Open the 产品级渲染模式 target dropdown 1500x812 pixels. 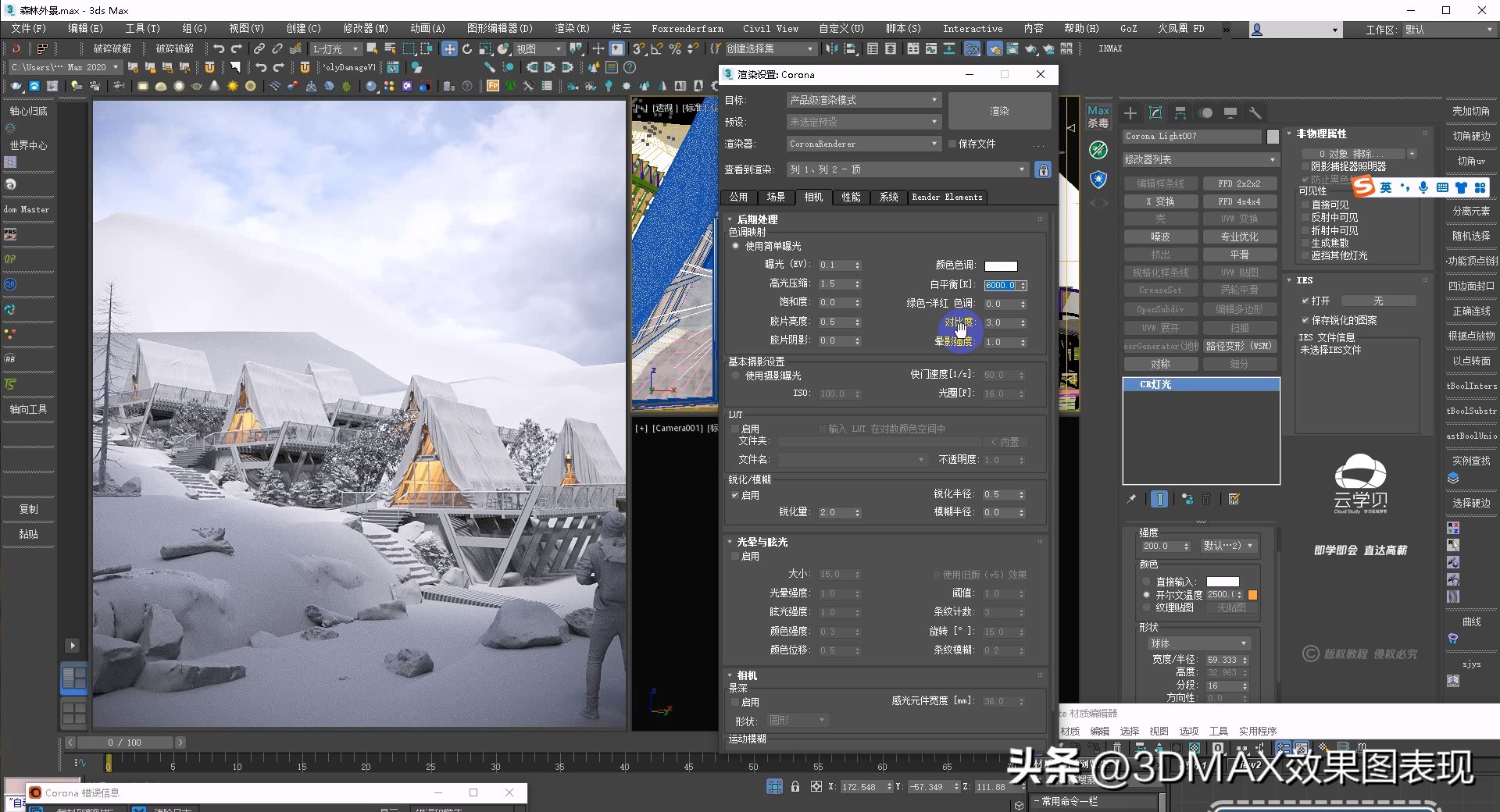[x=862, y=100]
